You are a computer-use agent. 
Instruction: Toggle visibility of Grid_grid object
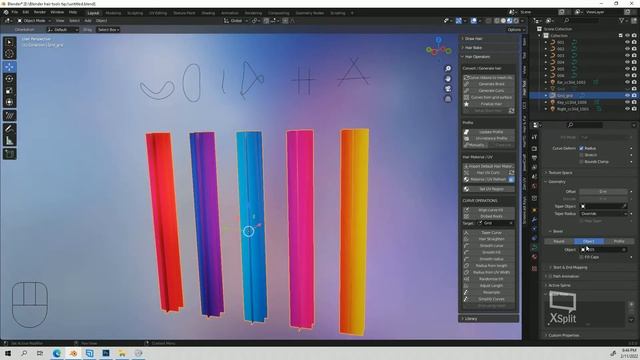pos(627,95)
